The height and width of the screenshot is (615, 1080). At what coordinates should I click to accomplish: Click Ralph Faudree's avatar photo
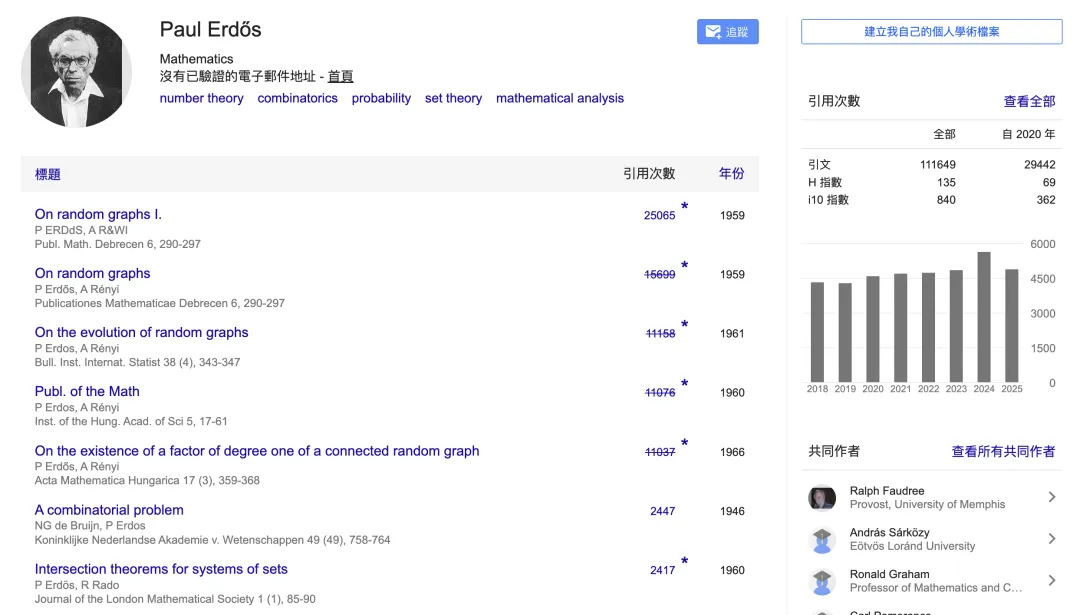tap(822, 498)
